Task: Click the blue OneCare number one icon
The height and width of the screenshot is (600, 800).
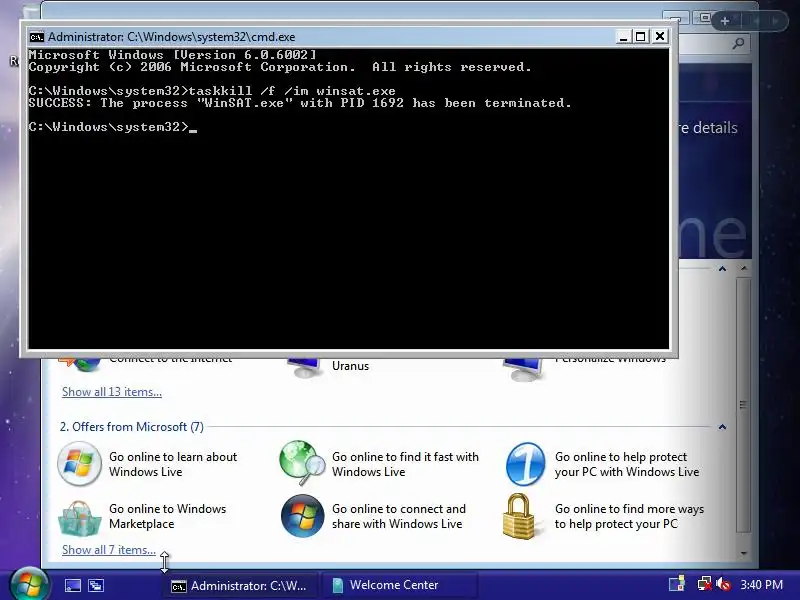Action: 525,464
